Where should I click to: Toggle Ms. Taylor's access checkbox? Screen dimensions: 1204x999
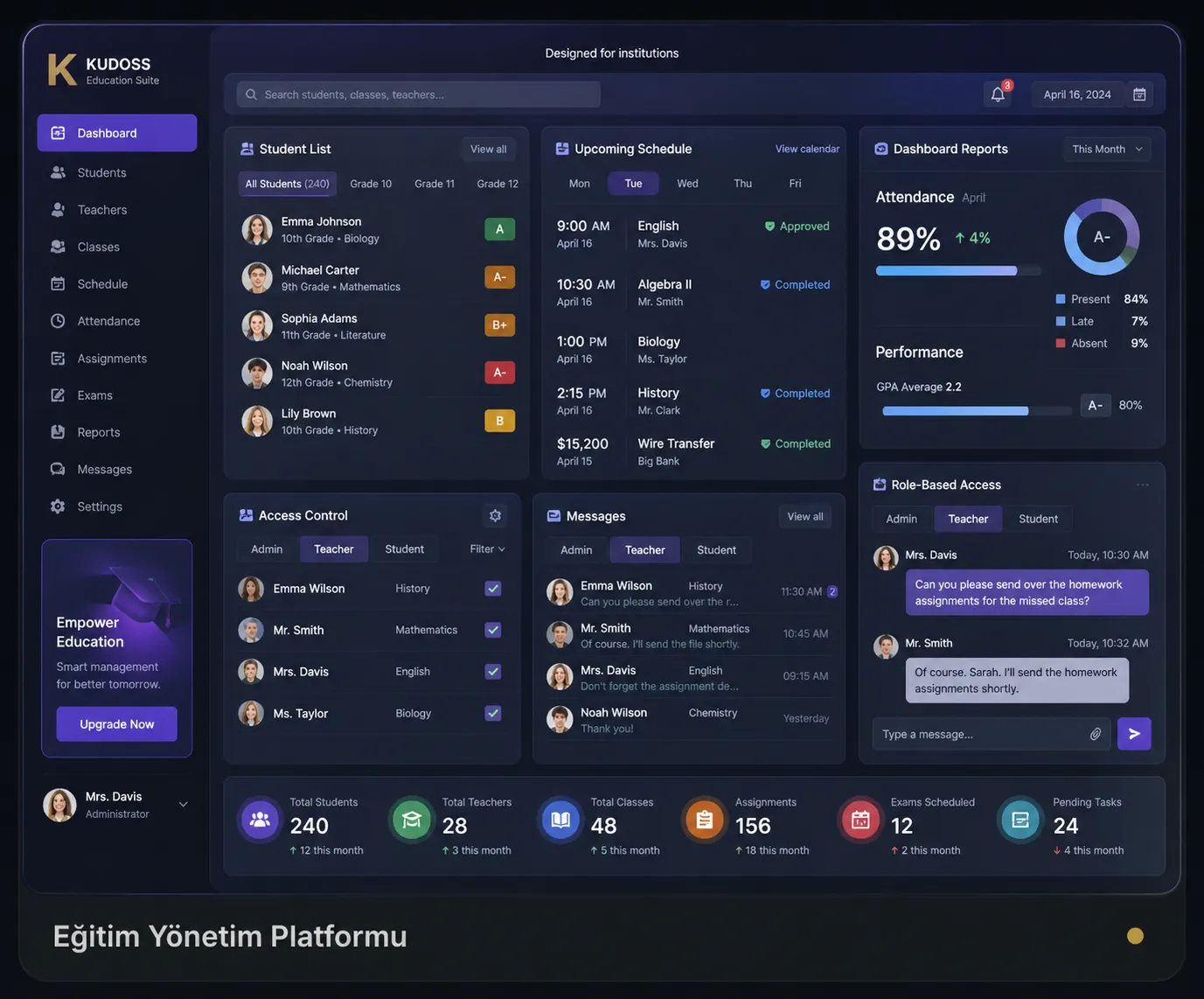click(493, 713)
